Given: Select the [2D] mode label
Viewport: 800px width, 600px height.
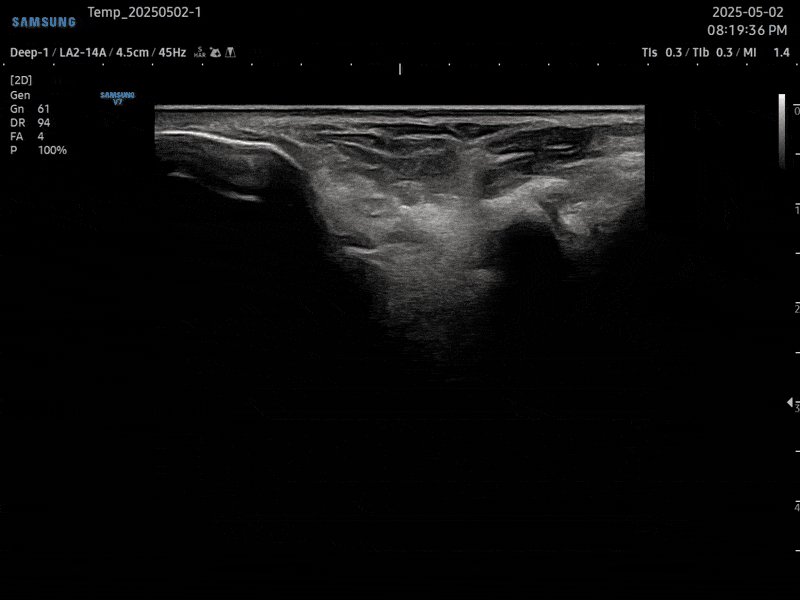Looking at the screenshot, I should (x=20, y=79).
